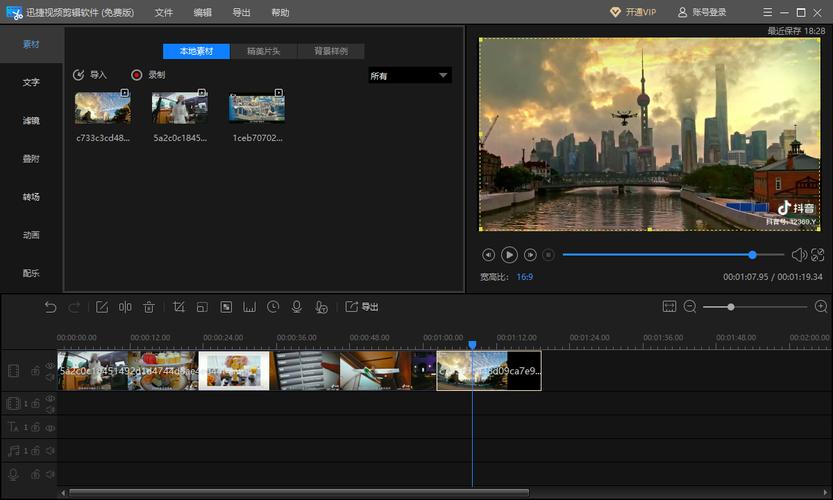Click the 16:9 aspect ratio selector
The height and width of the screenshot is (500, 833).
tap(524, 277)
